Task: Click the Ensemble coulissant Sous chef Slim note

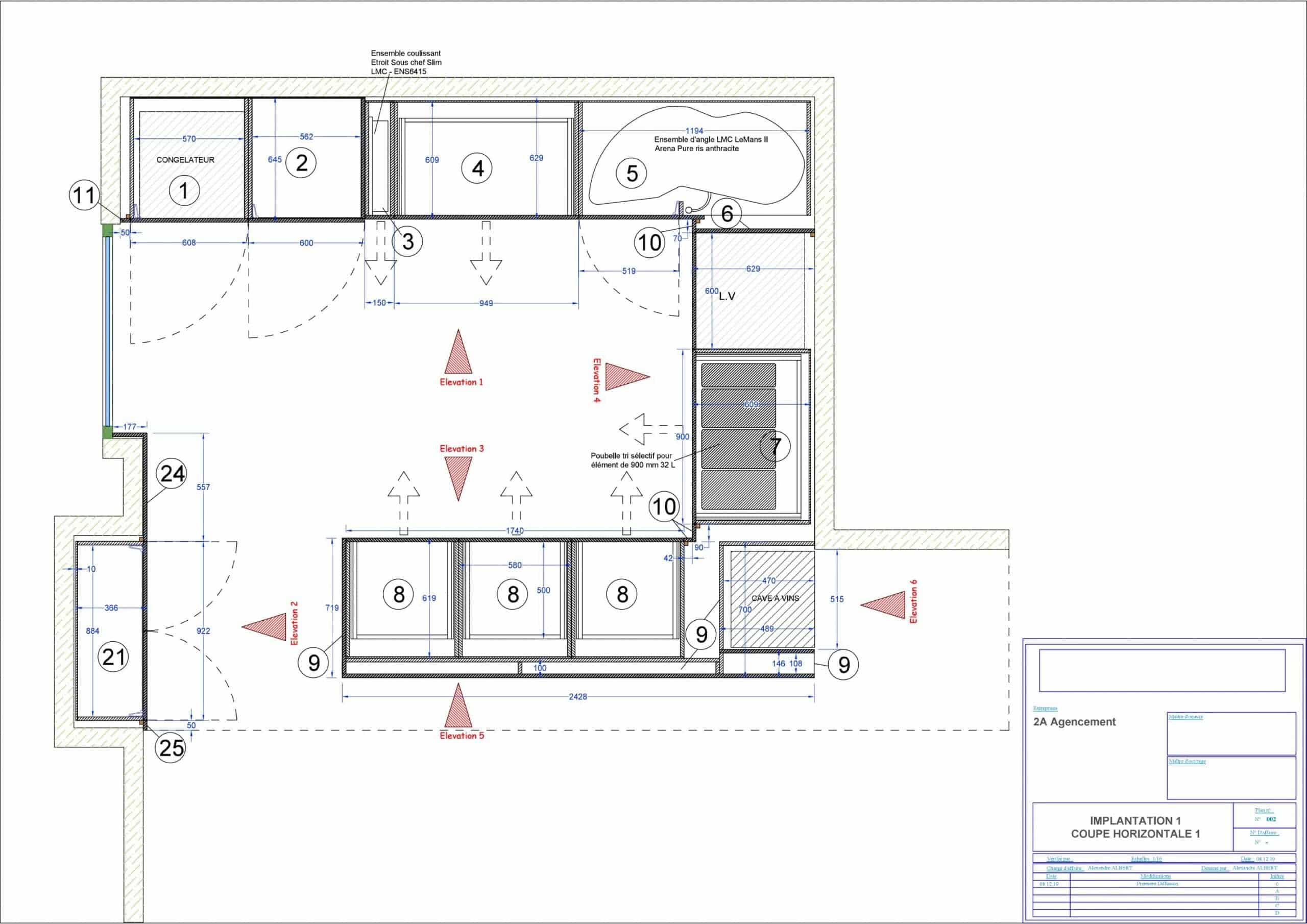Action: tap(405, 62)
